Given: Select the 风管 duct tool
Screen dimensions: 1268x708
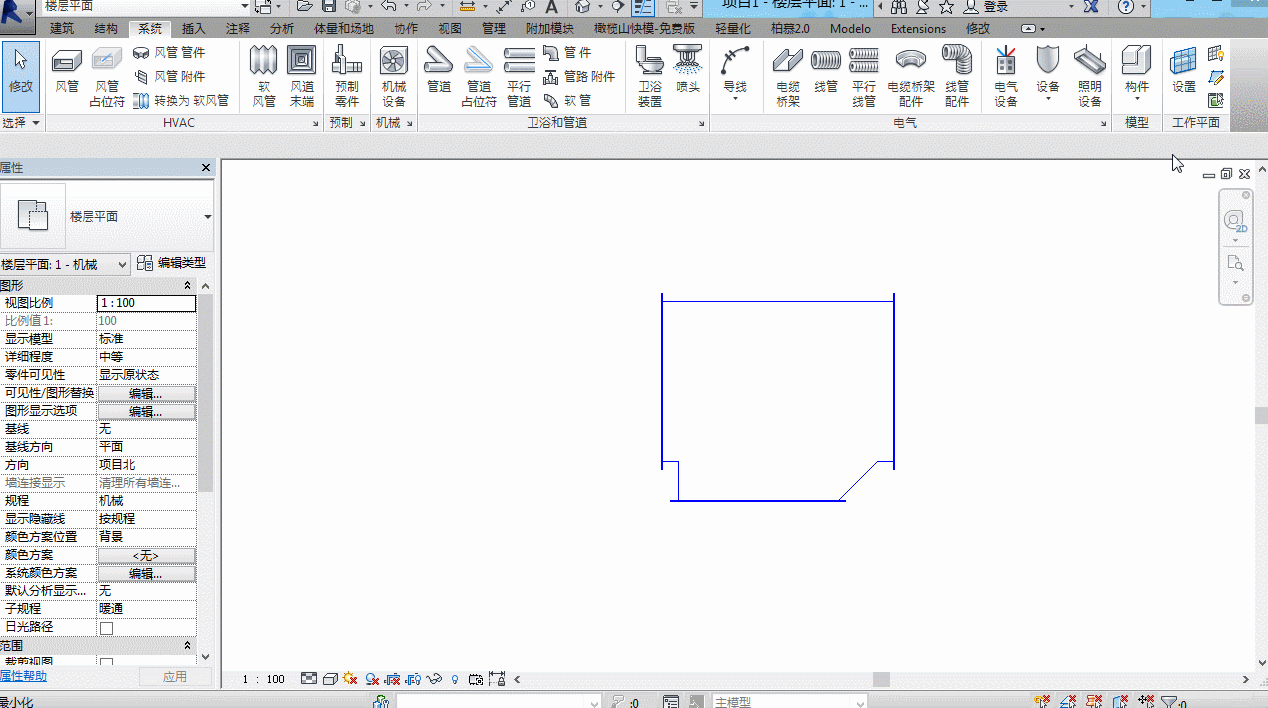Looking at the screenshot, I should [67, 71].
